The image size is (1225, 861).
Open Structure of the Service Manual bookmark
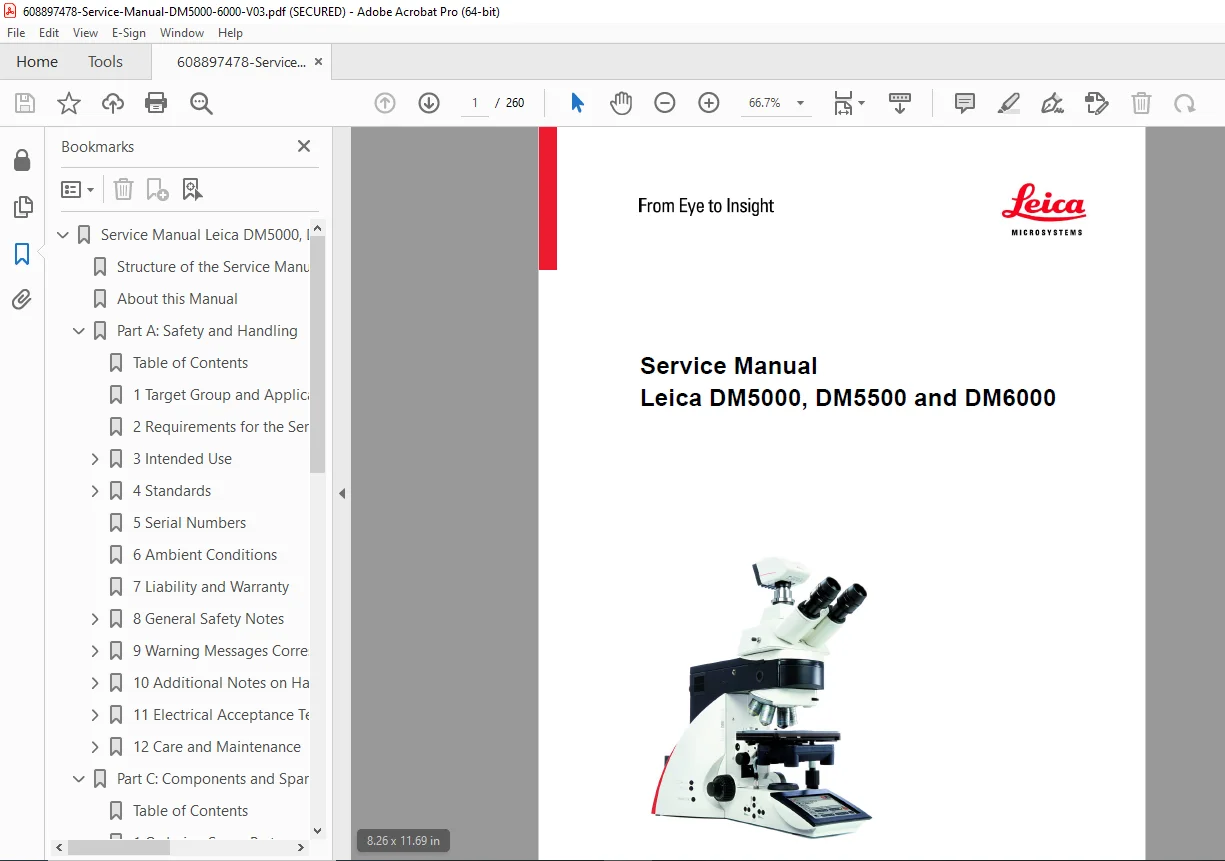click(213, 267)
